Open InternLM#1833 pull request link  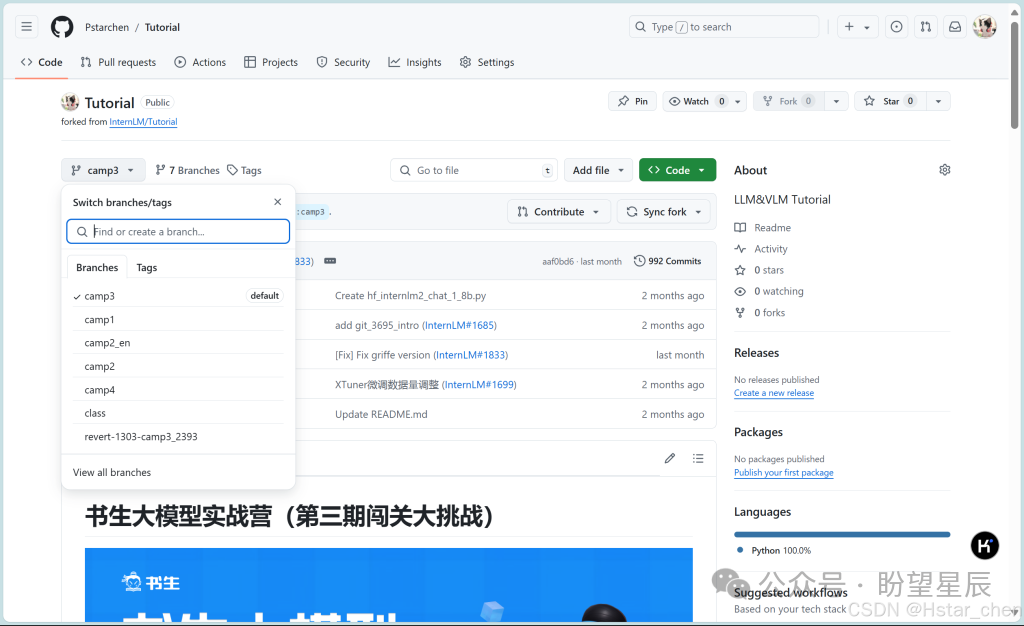tap(470, 354)
